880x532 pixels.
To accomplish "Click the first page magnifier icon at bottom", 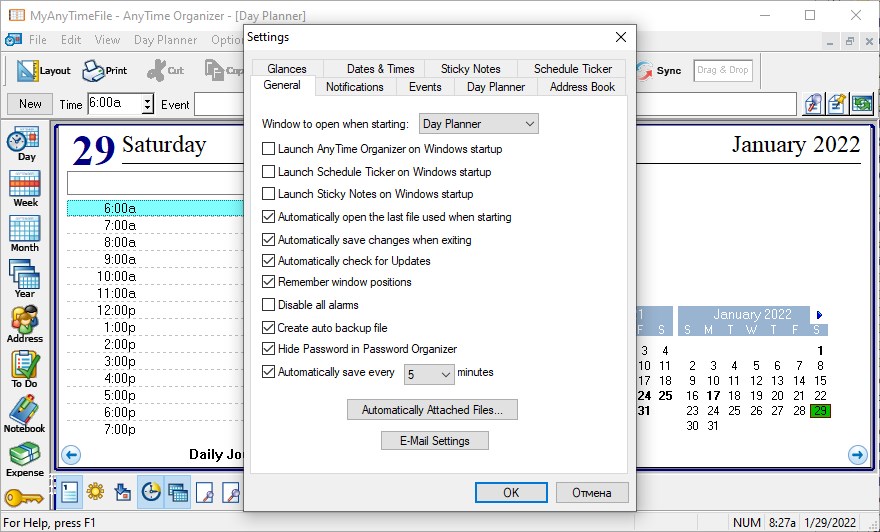I will point(205,493).
